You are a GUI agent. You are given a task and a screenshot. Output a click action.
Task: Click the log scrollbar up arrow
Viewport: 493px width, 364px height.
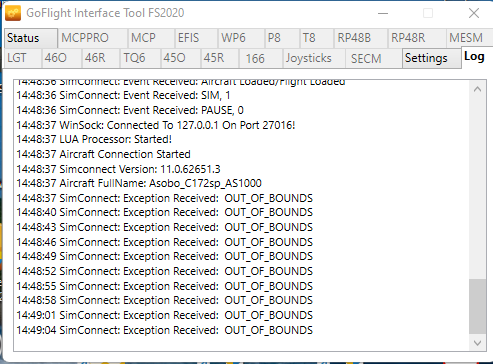[x=477, y=89]
